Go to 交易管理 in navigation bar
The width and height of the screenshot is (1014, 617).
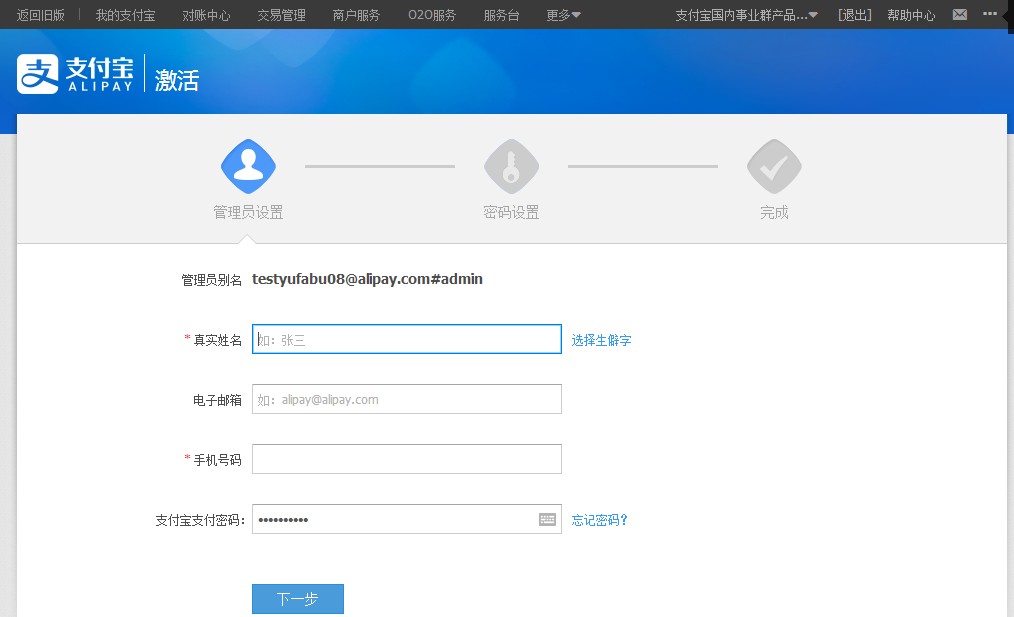pyautogui.click(x=281, y=15)
